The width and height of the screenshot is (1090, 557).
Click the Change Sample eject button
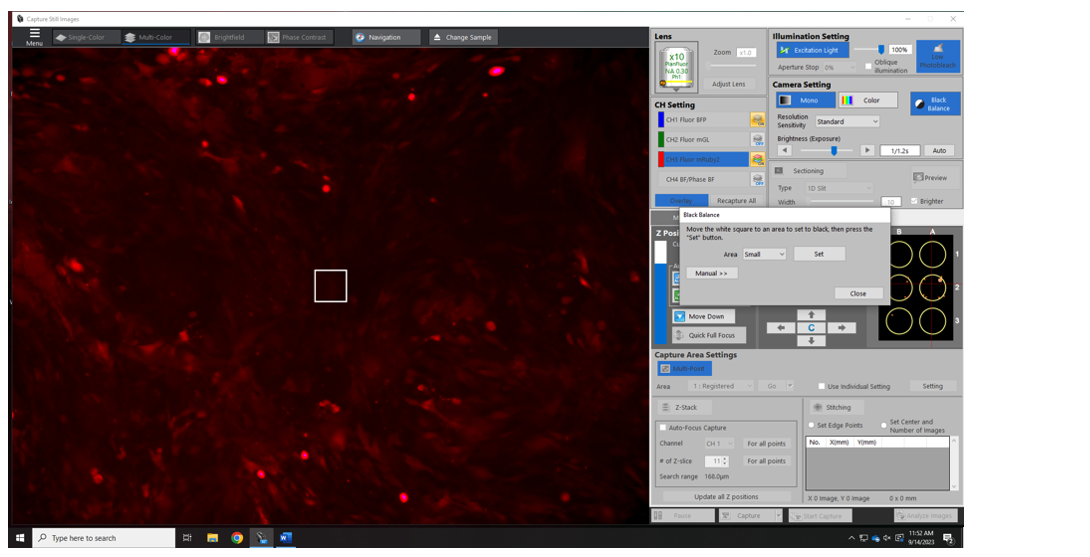point(463,38)
